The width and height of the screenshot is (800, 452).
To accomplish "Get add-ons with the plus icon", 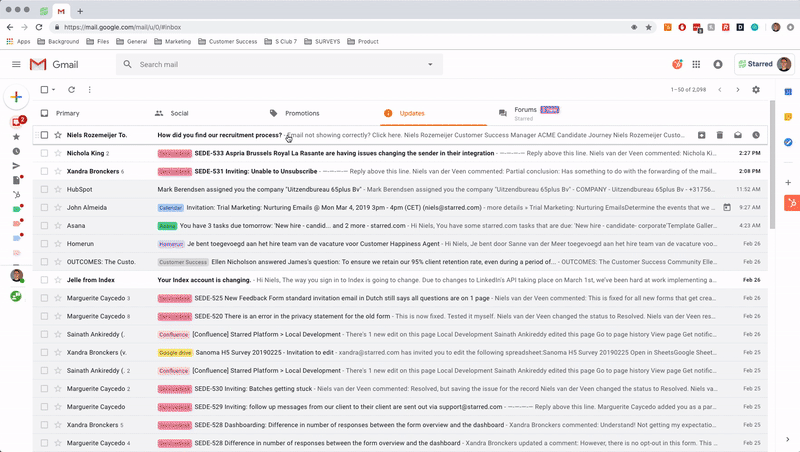I will pos(788,182).
